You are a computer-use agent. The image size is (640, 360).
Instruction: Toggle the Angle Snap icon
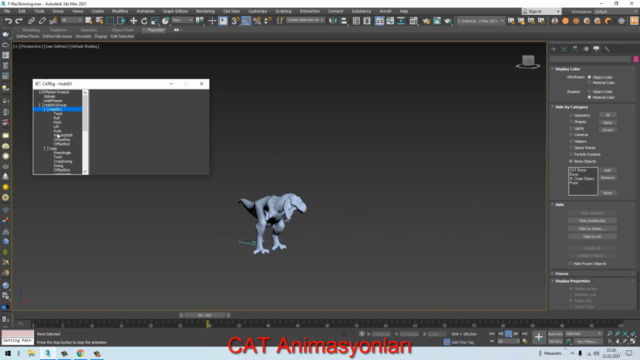[x=246, y=21]
